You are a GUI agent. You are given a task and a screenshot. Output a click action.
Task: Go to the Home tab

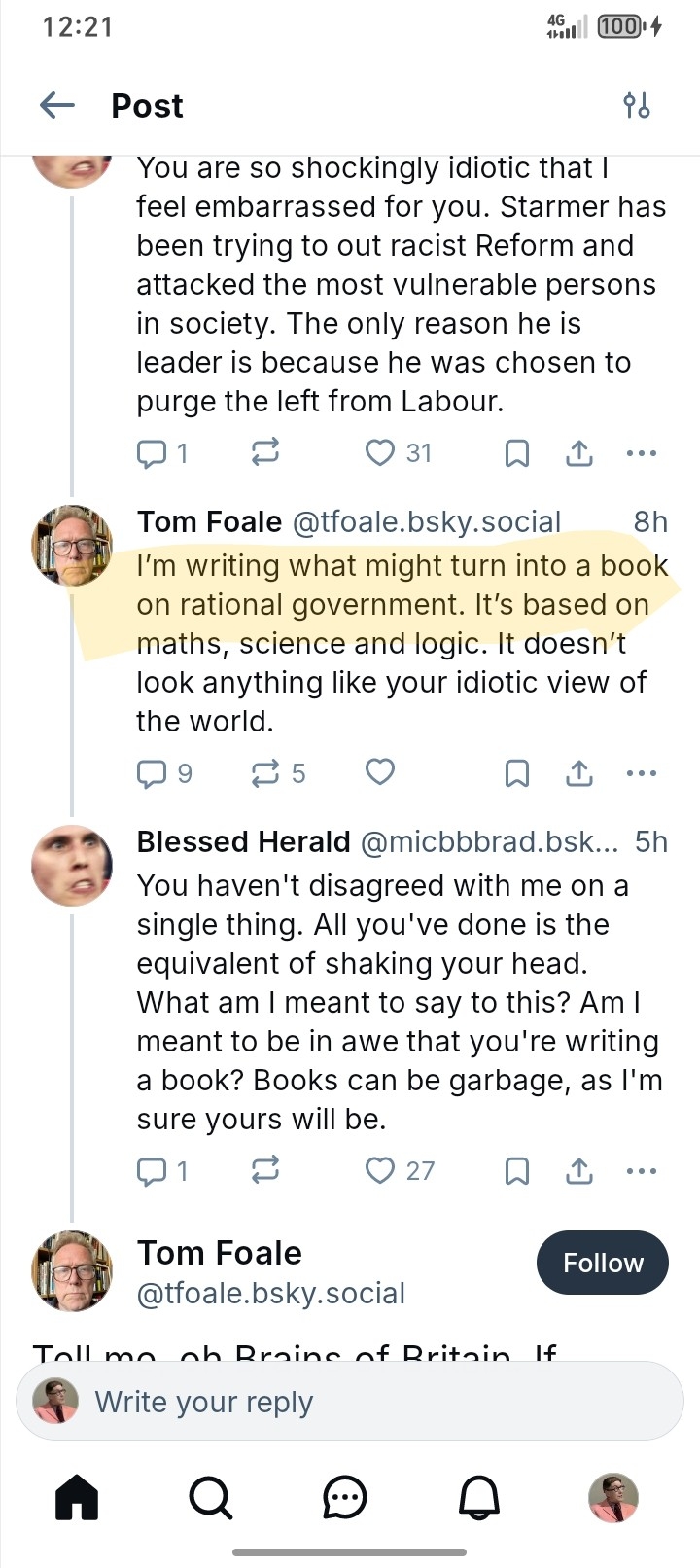(77, 1497)
